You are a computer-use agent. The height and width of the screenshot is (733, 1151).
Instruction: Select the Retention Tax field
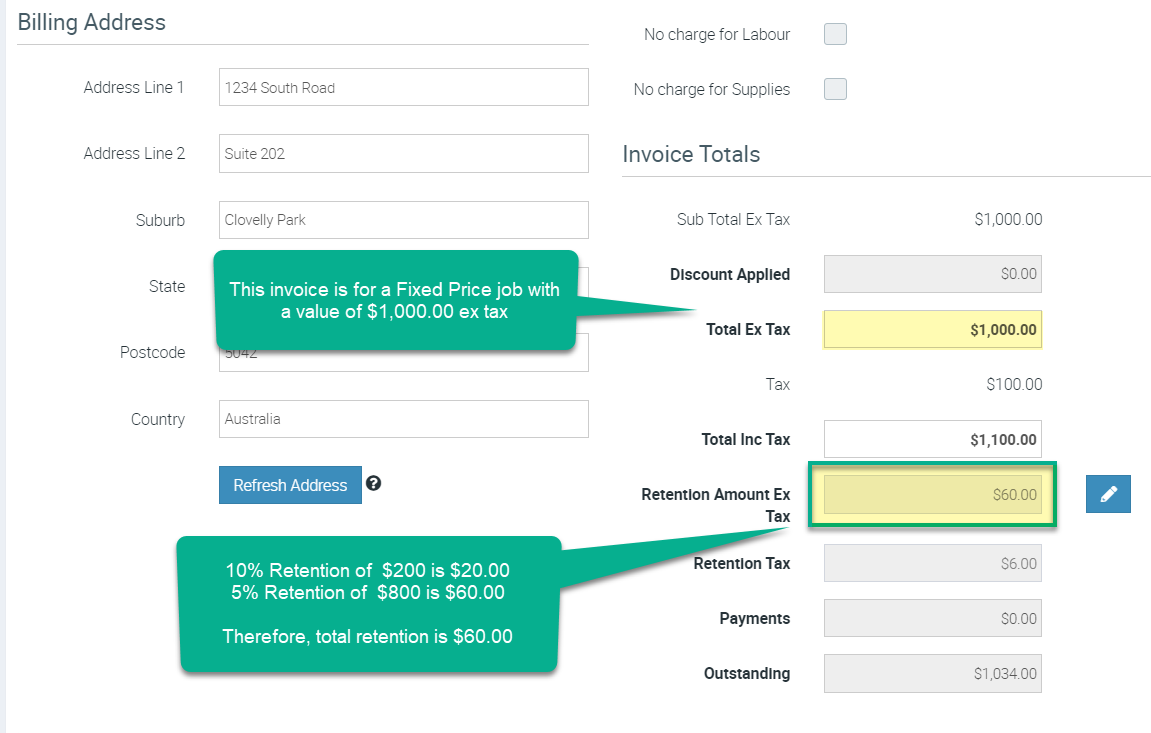click(932, 563)
